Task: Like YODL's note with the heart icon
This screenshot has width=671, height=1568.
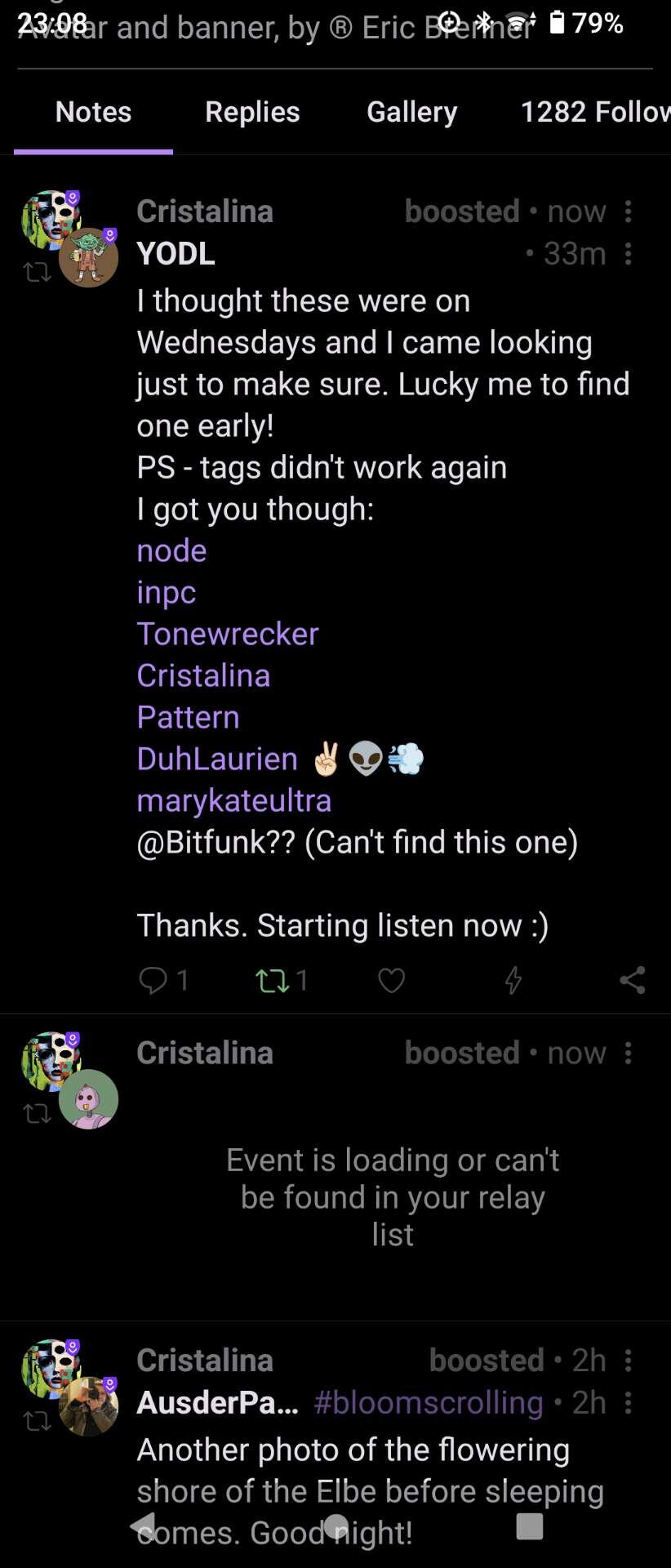Action: coord(392,980)
